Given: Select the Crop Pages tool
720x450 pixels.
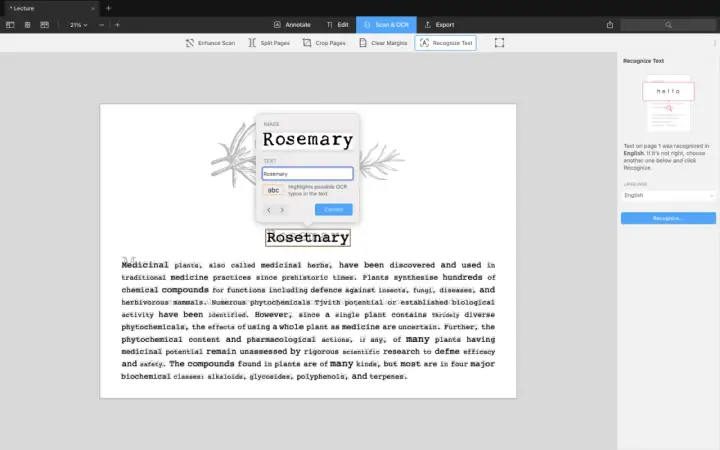Looking at the screenshot, I should point(324,43).
